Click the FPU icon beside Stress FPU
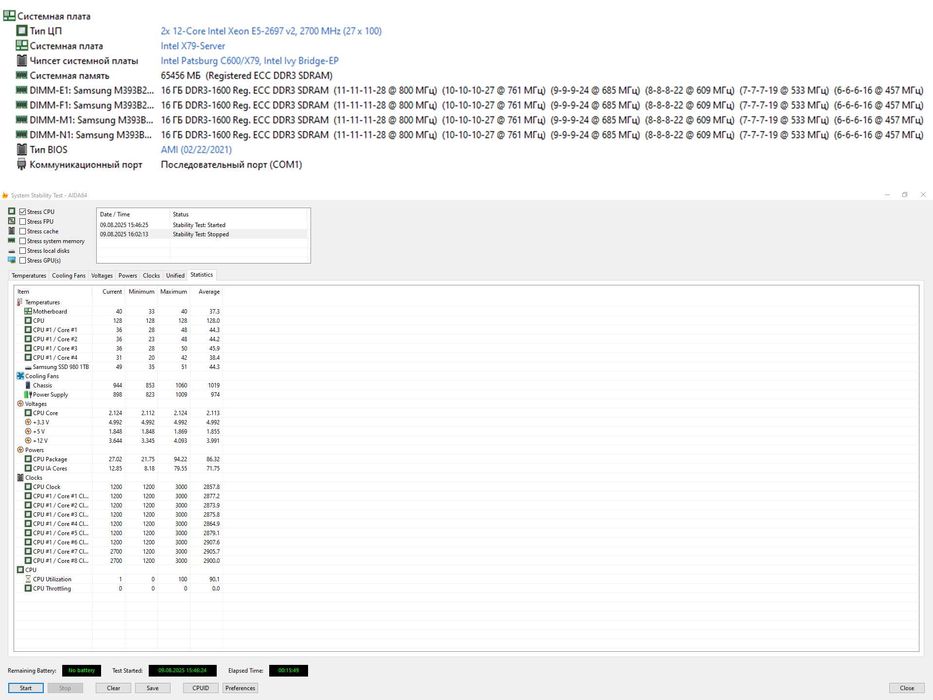933x700 pixels. [11, 221]
